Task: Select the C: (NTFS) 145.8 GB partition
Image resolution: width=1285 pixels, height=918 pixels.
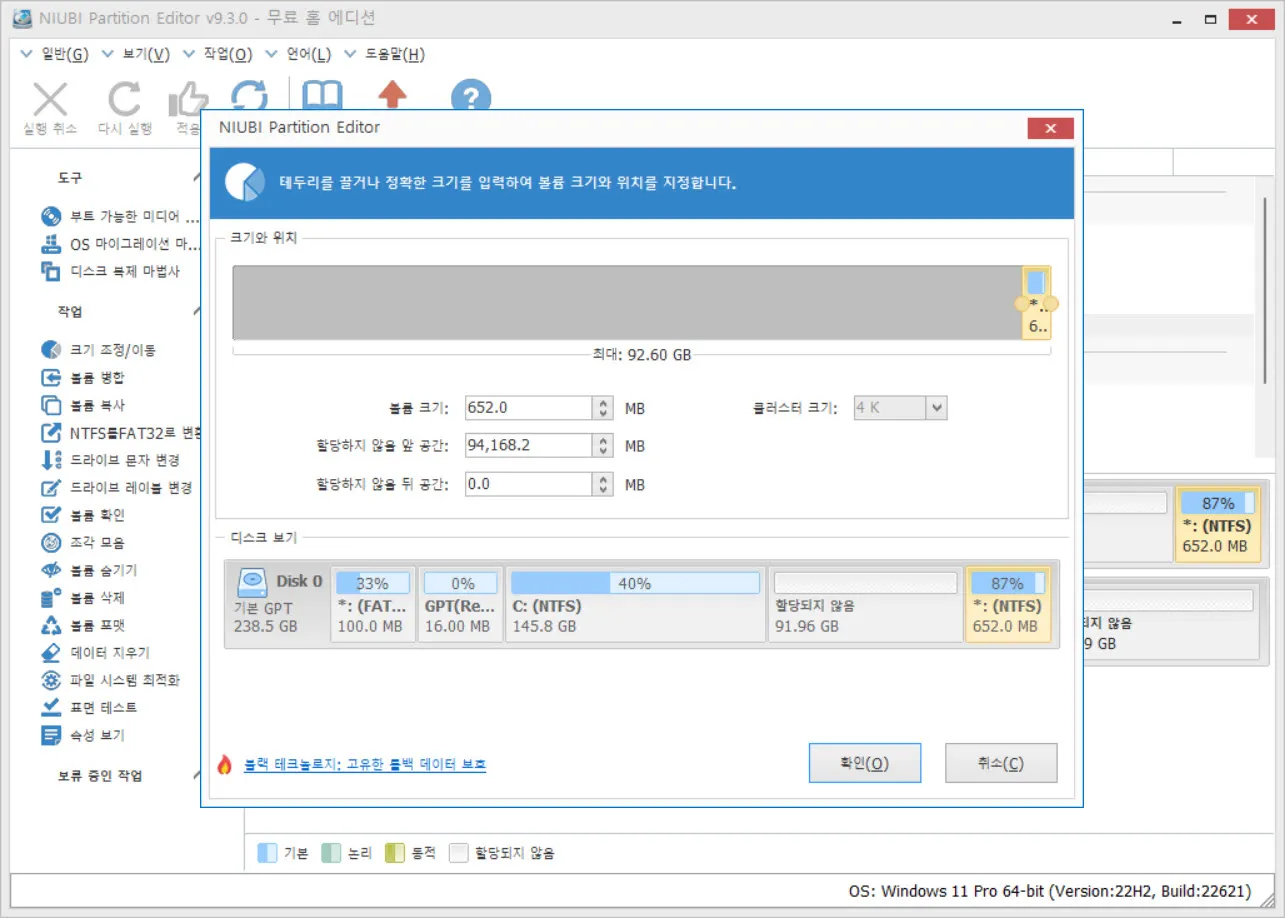Action: (635, 604)
